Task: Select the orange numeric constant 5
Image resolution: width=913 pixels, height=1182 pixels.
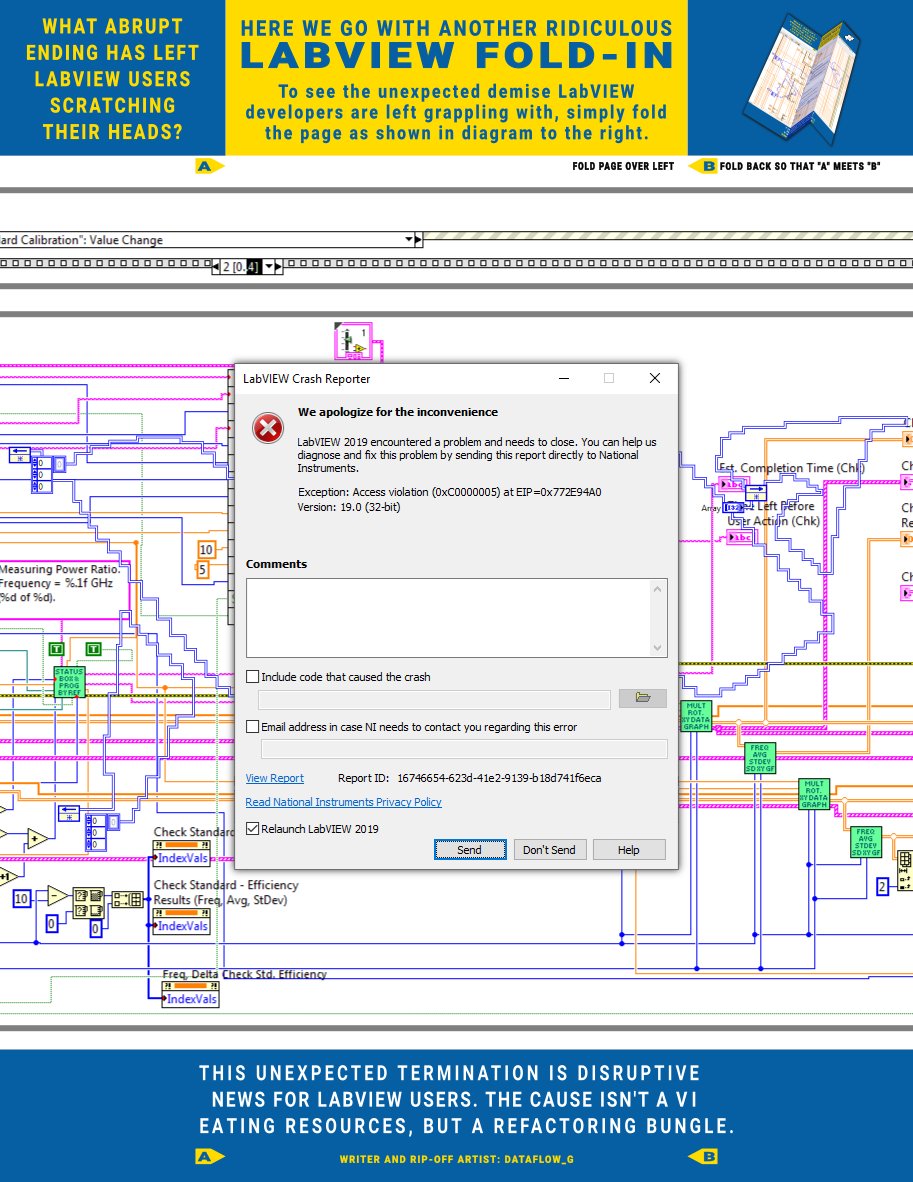Action: [x=202, y=570]
